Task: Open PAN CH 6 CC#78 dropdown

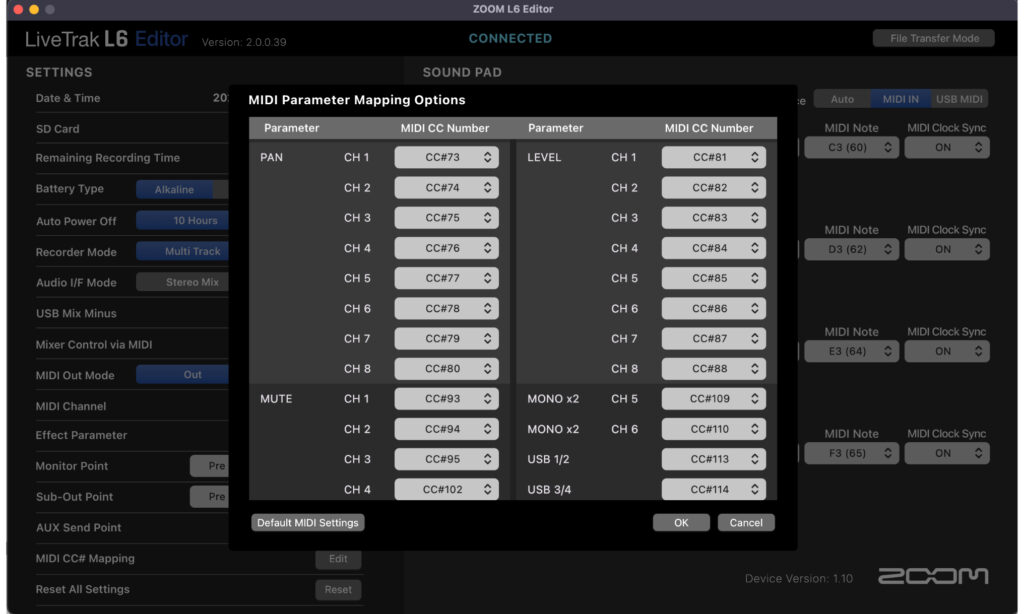Action: coord(446,308)
